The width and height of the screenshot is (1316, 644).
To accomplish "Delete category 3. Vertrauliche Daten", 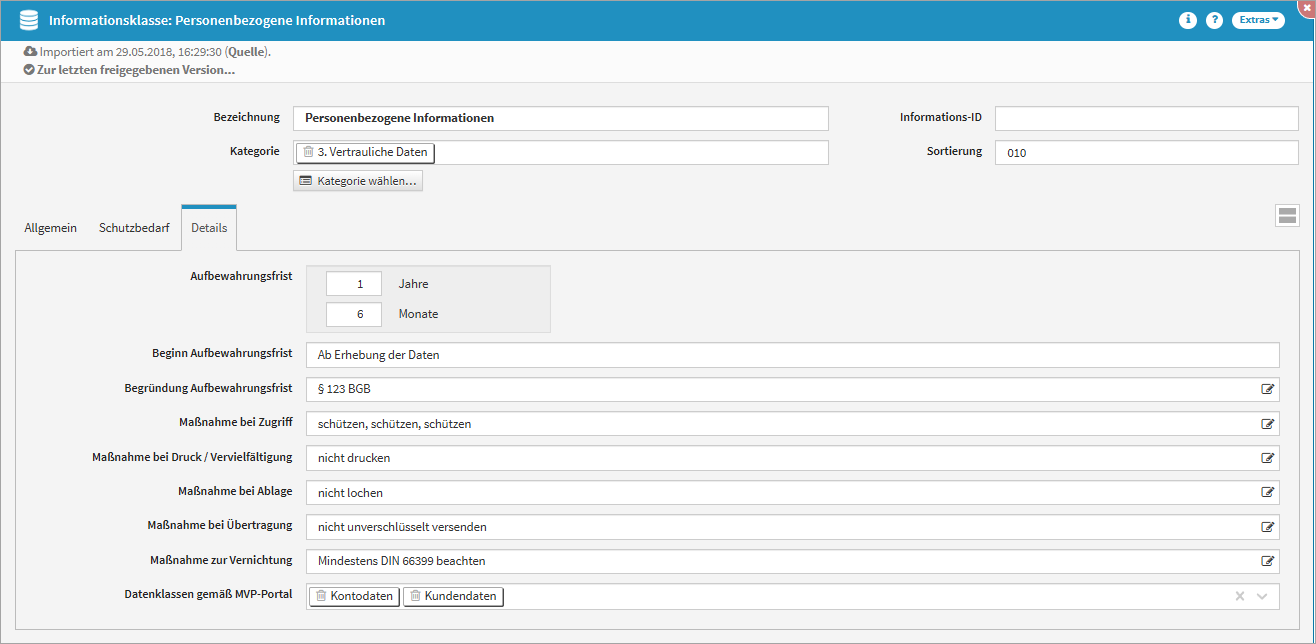I will (308, 152).
